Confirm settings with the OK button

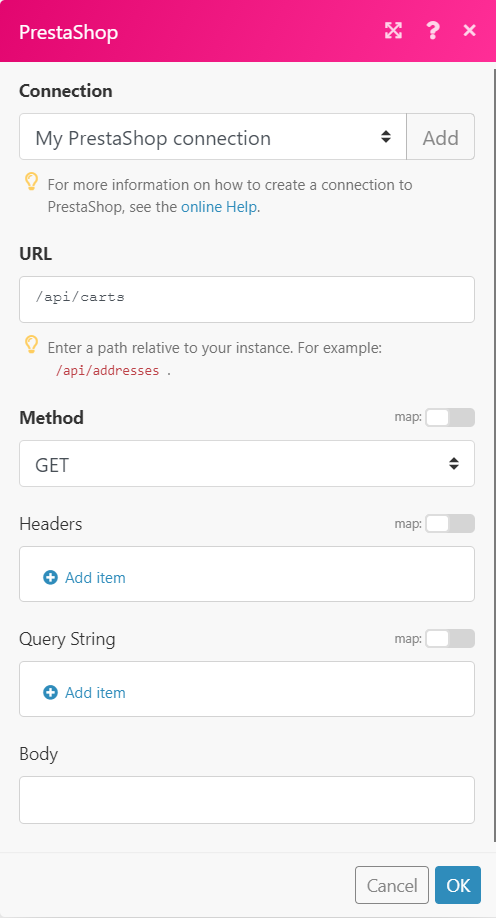(458, 885)
